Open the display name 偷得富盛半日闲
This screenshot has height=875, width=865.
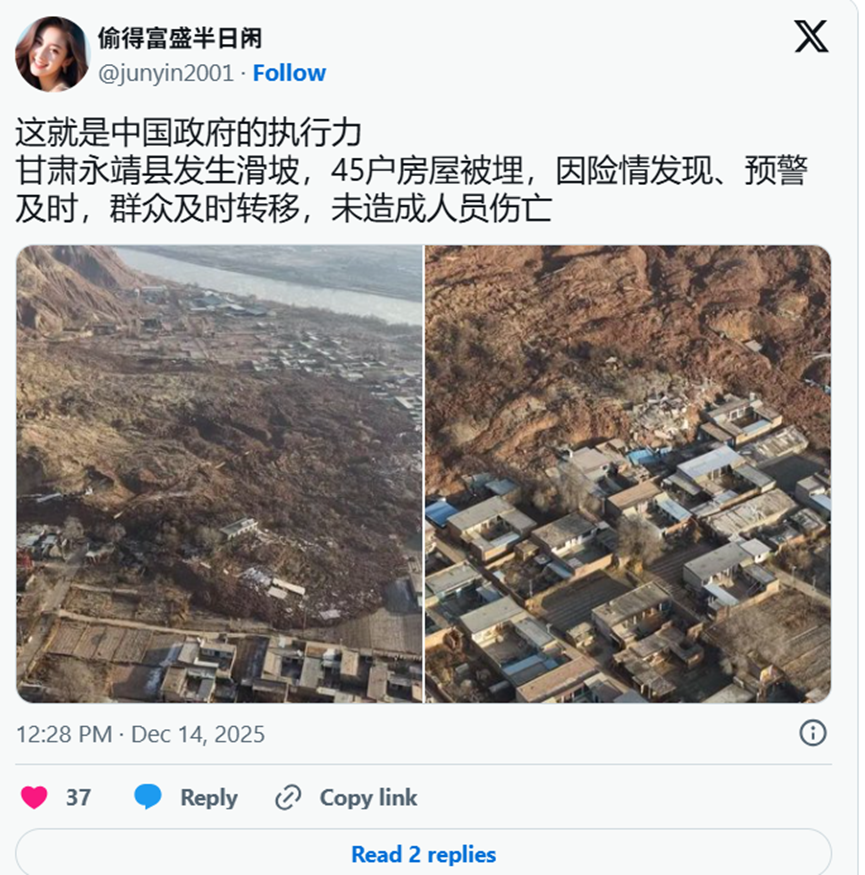pos(180,38)
